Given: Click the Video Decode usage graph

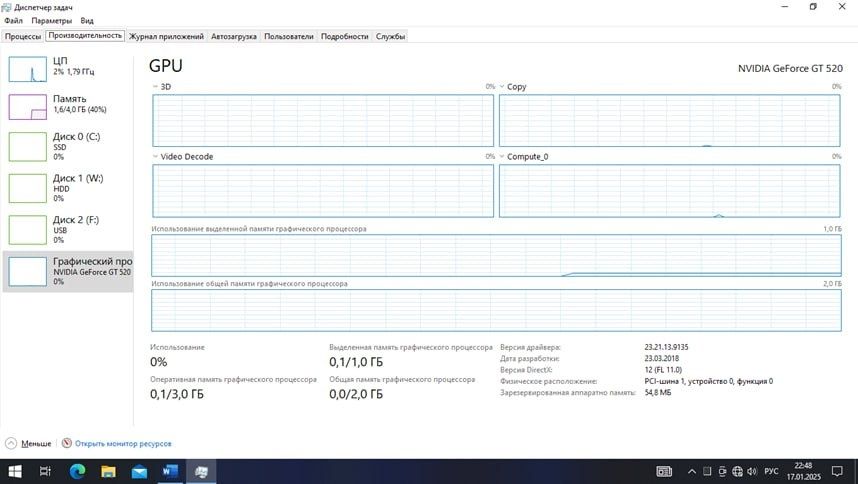Looking at the screenshot, I should coord(323,191).
